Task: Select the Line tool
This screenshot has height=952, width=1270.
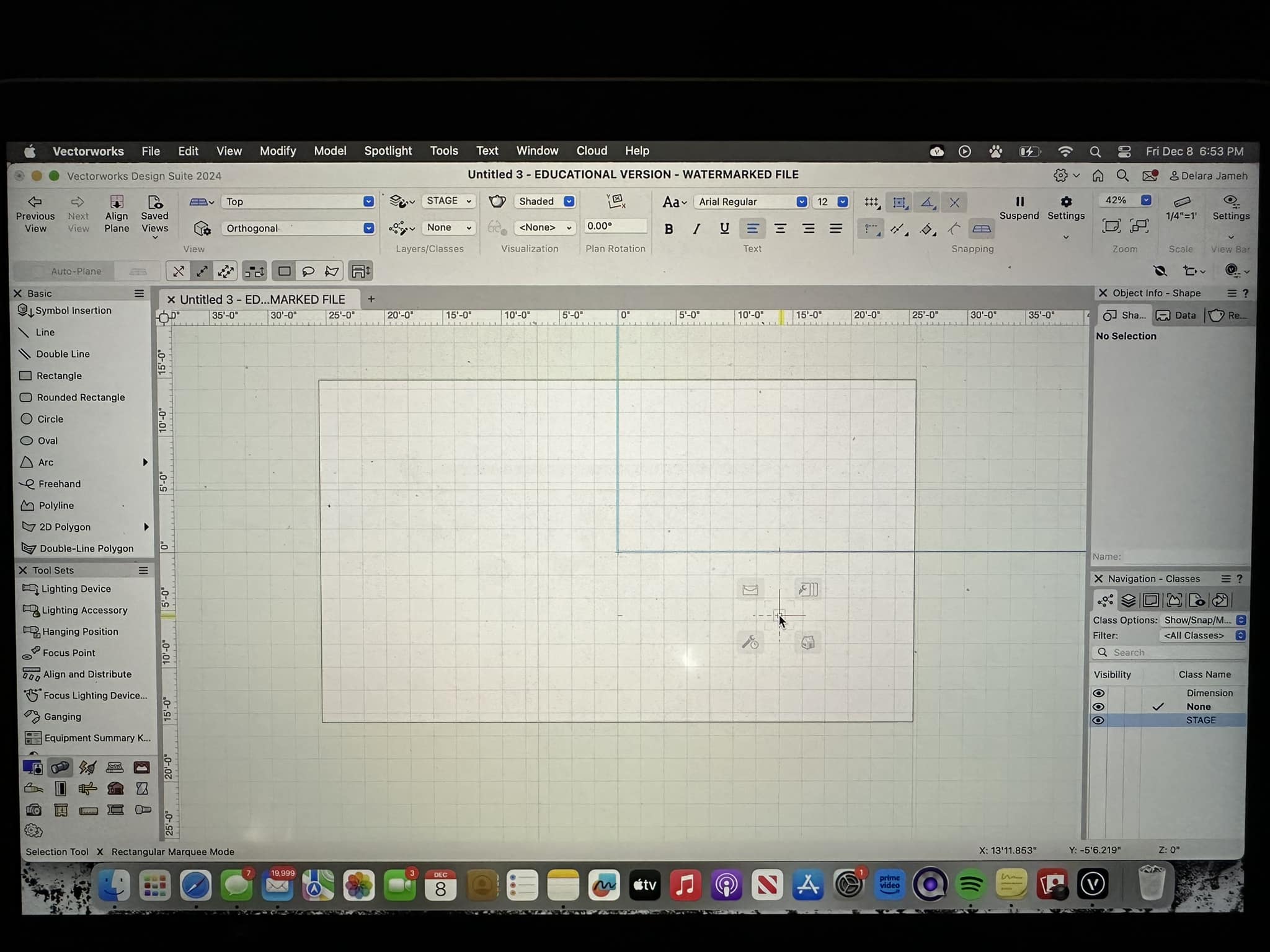Action: pos(37,332)
